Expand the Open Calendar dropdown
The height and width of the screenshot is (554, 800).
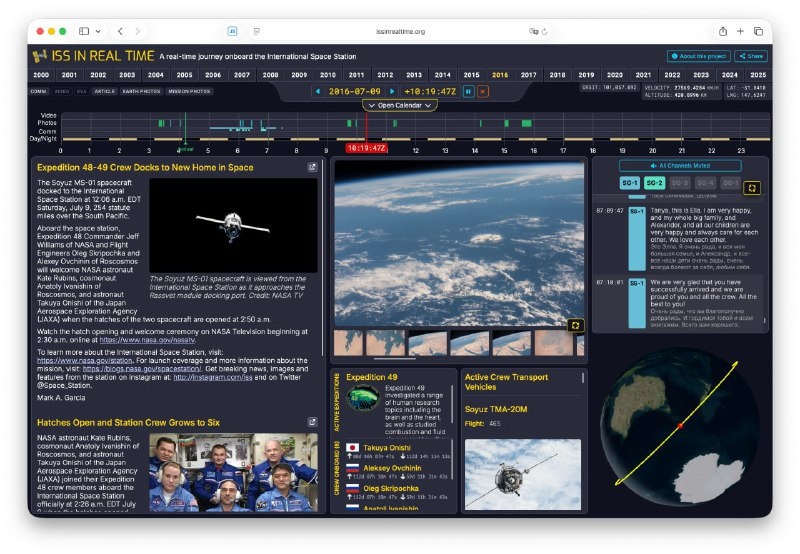[400, 106]
